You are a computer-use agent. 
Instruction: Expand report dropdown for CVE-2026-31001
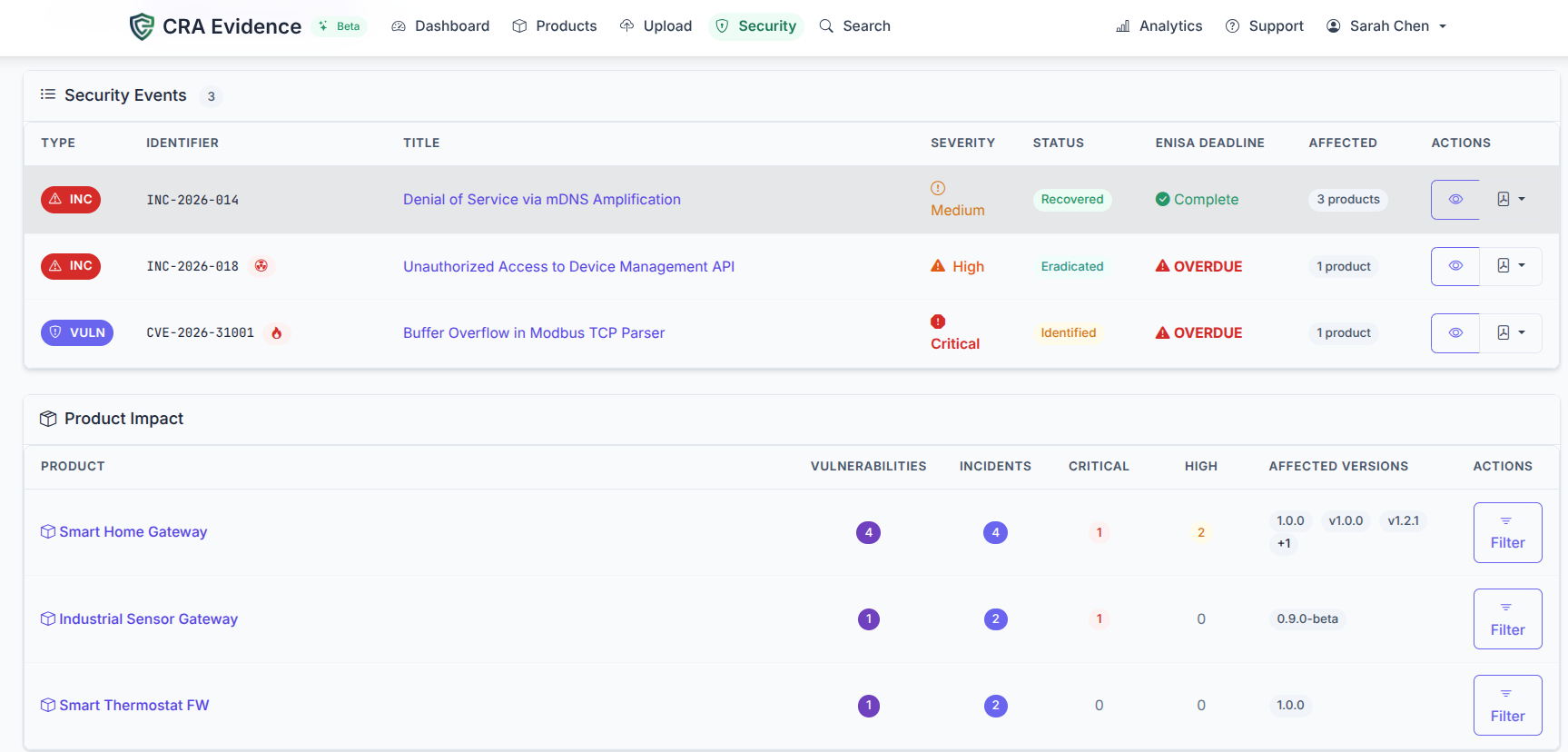coord(1511,333)
